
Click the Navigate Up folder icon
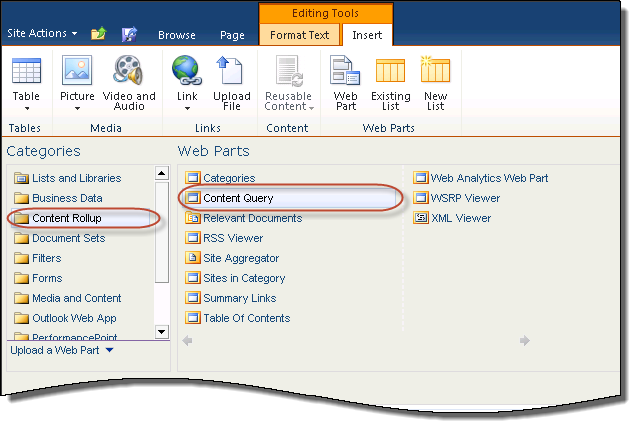click(x=99, y=34)
